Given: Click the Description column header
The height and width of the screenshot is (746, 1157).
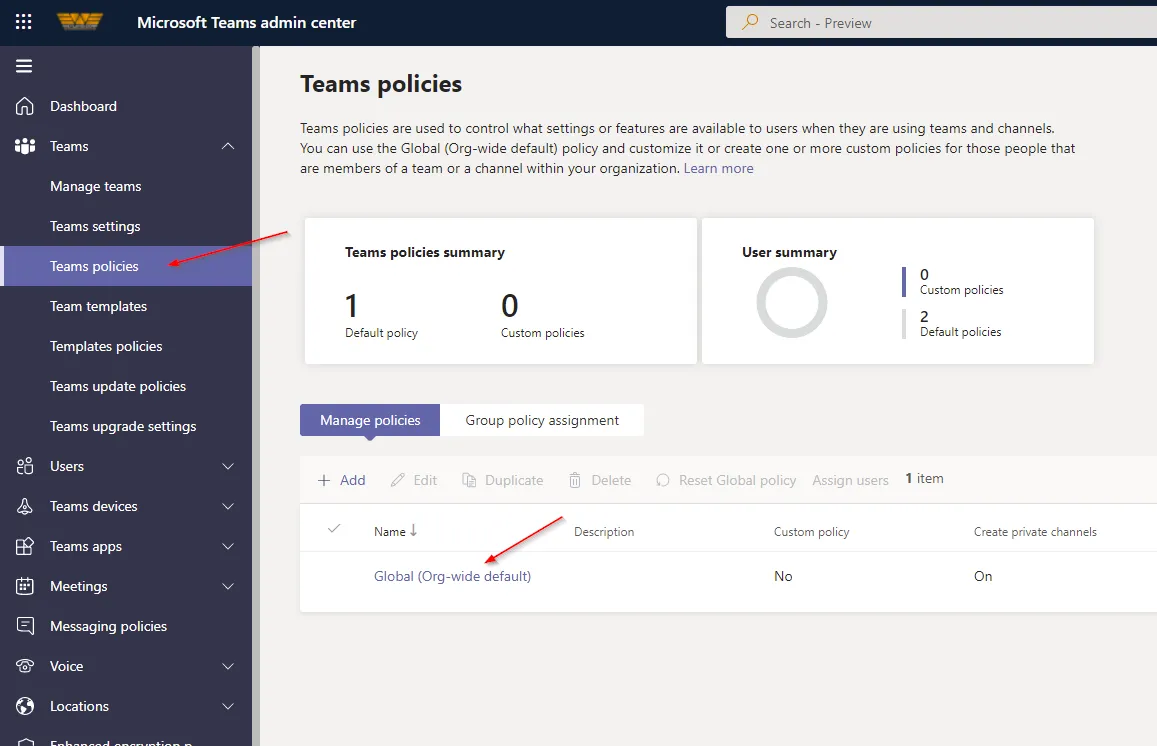Looking at the screenshot, I should 604,532.
